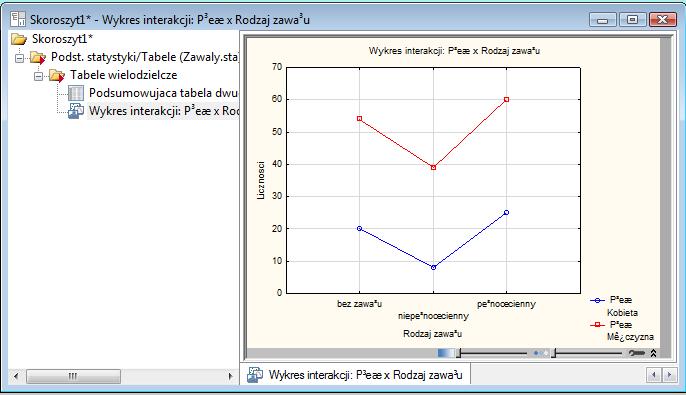Click the double-chevron collapse icon below graph
The height and width of the screenshot is (395, 686).
653,353
